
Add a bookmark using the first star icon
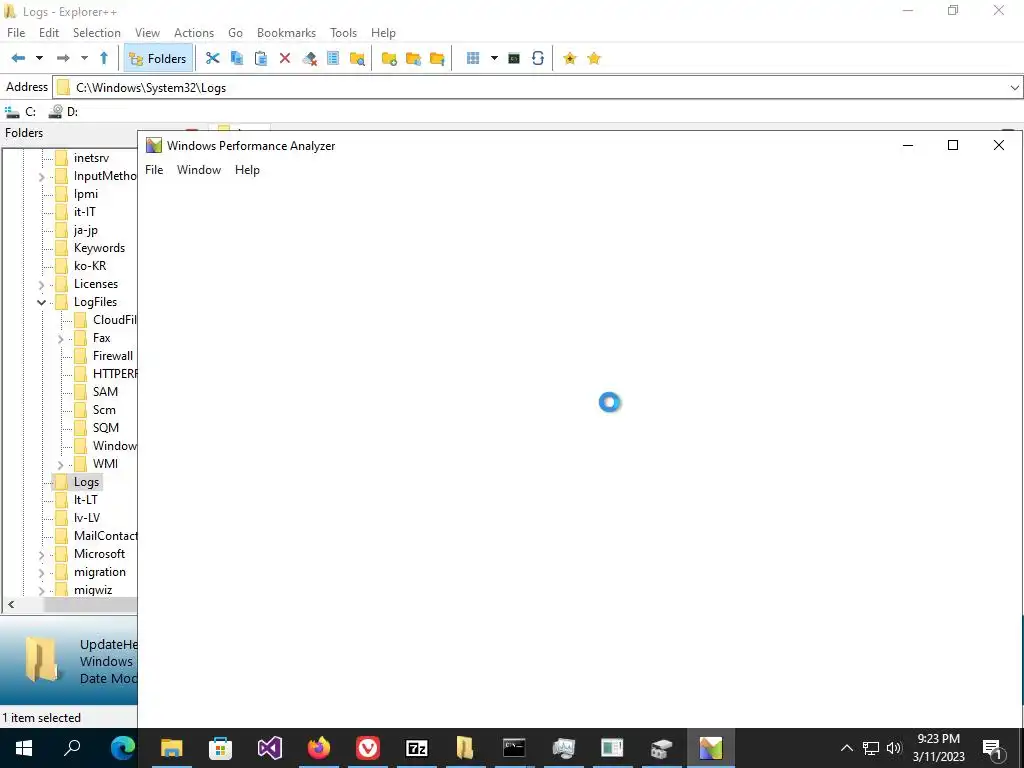[x=569, y=59]
